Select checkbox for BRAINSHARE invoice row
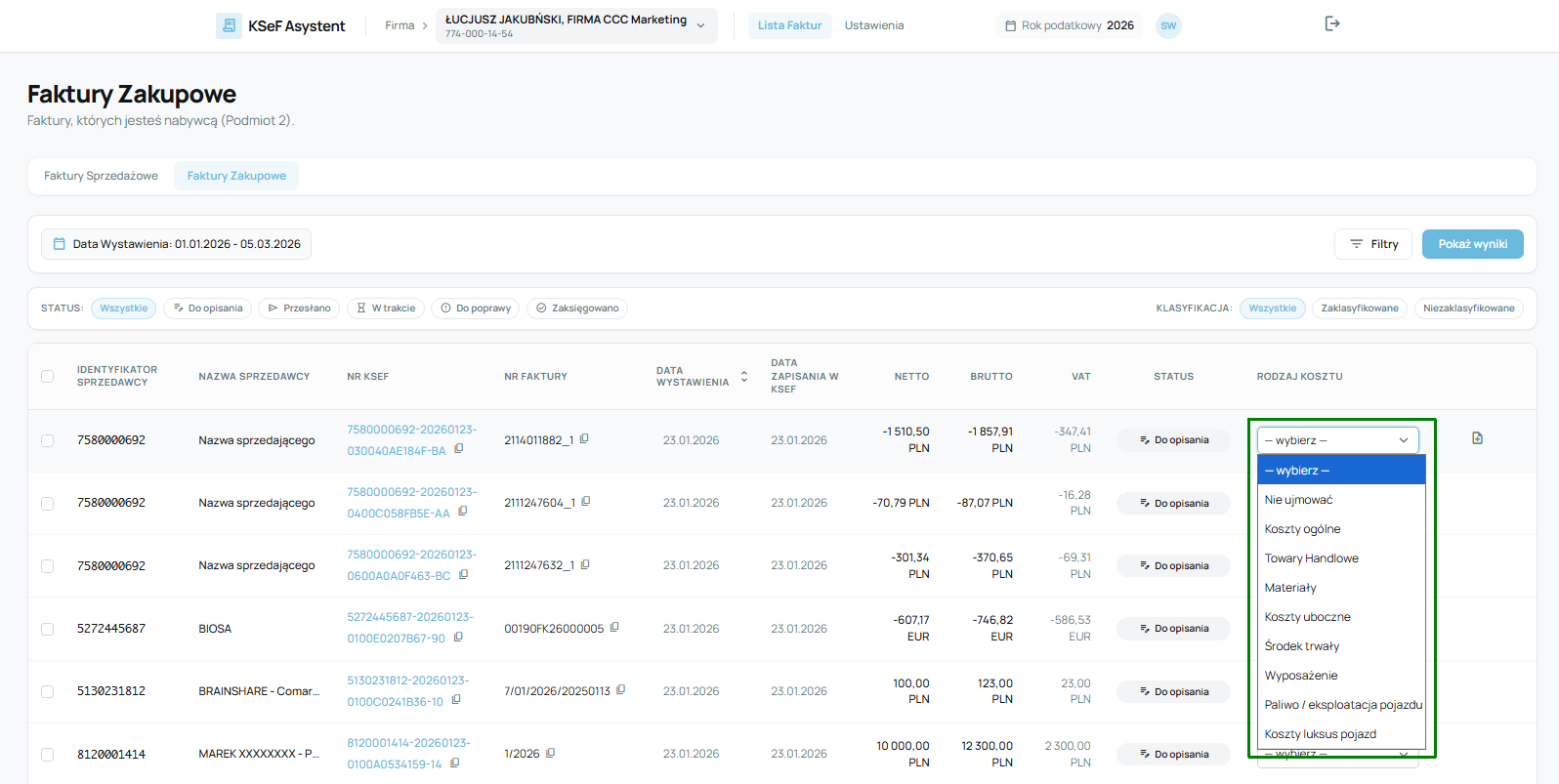Screen dimensions: 1559x784 47,691
